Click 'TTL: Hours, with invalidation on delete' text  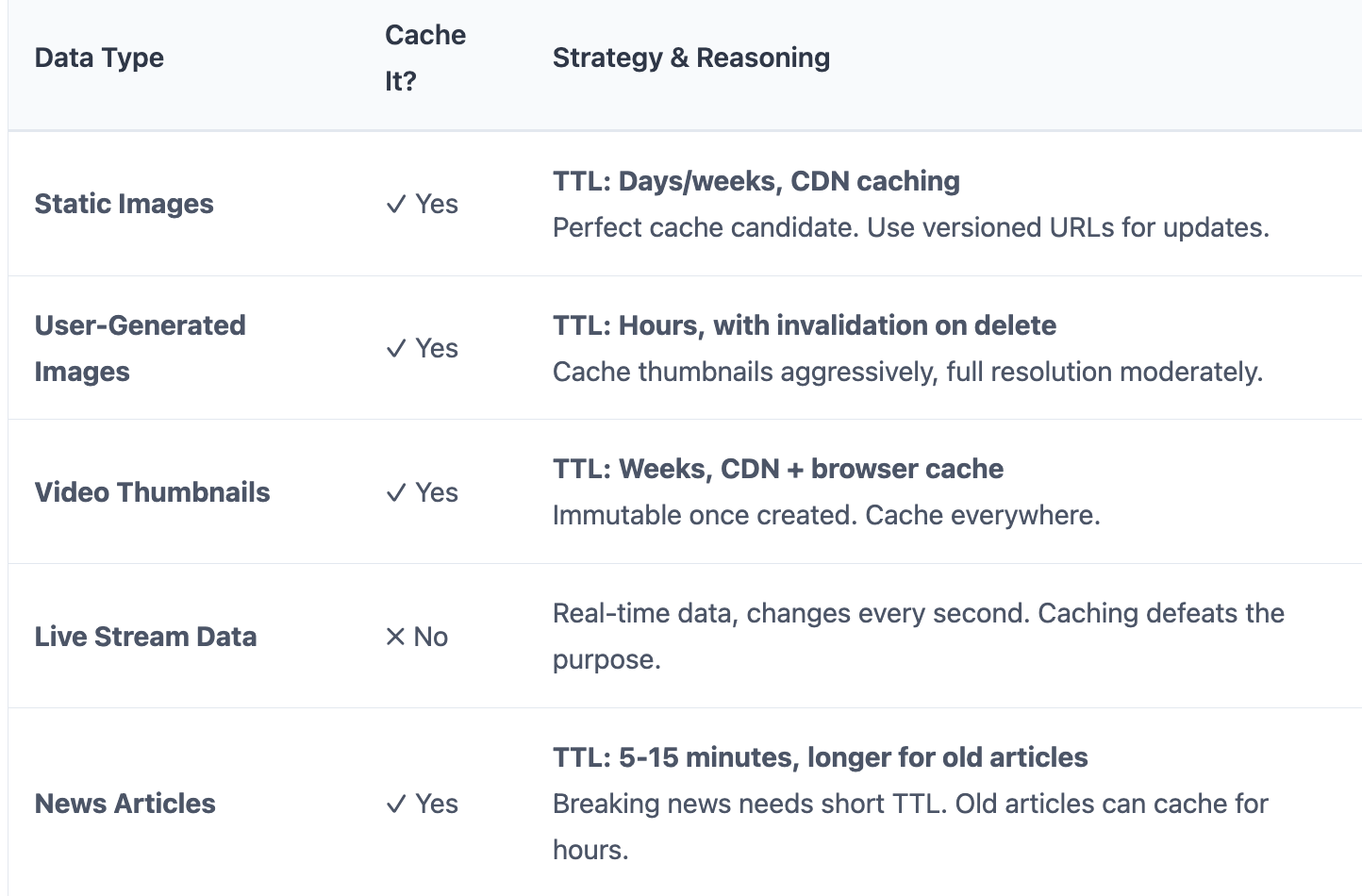click(x=805, y=325)
